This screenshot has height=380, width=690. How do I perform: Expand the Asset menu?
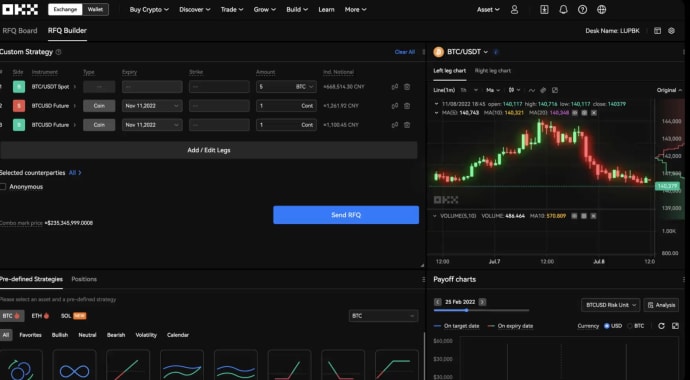pos(488,9)
